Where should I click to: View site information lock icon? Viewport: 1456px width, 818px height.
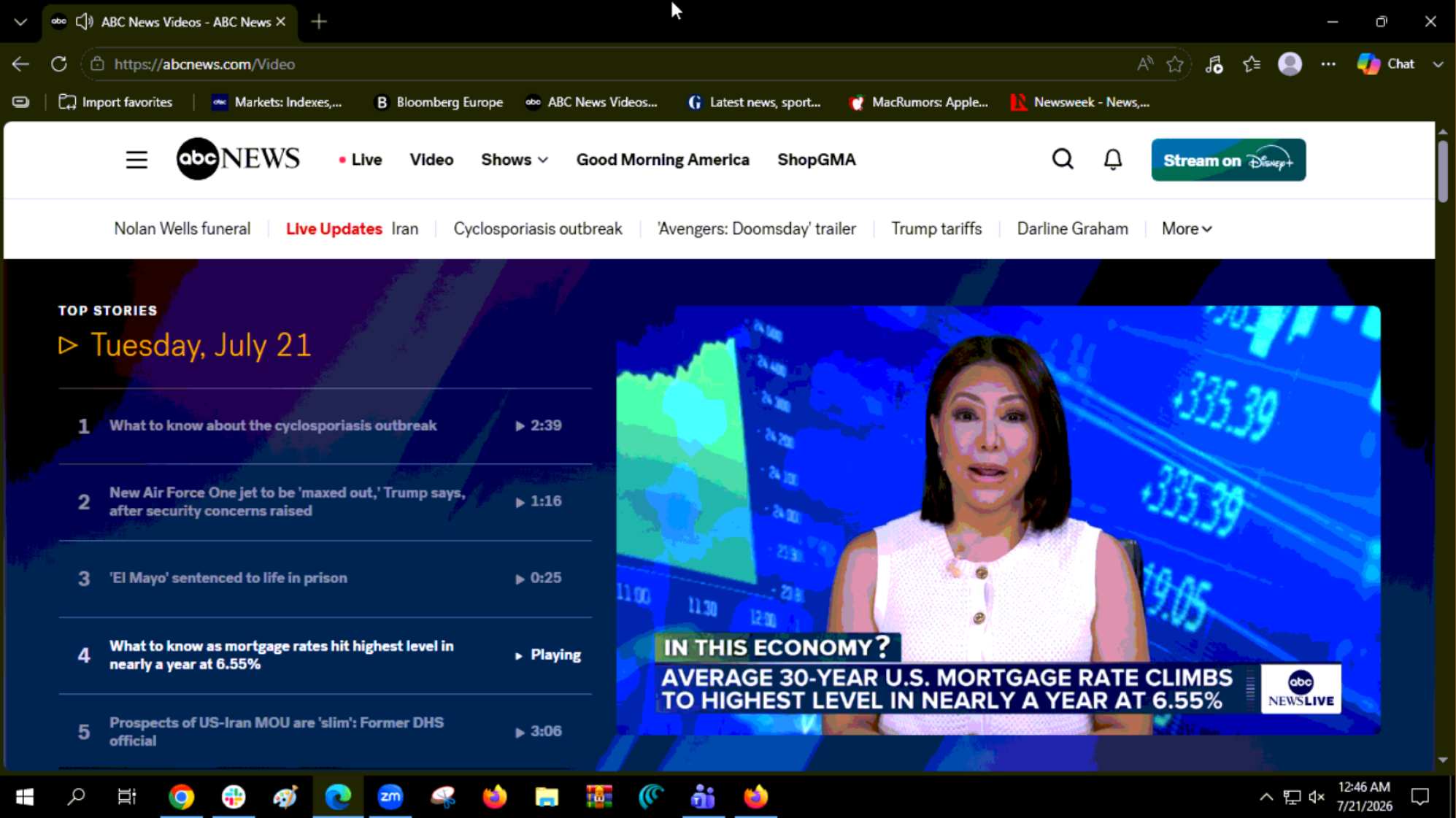pyautogui.click(x=97, y=64)
